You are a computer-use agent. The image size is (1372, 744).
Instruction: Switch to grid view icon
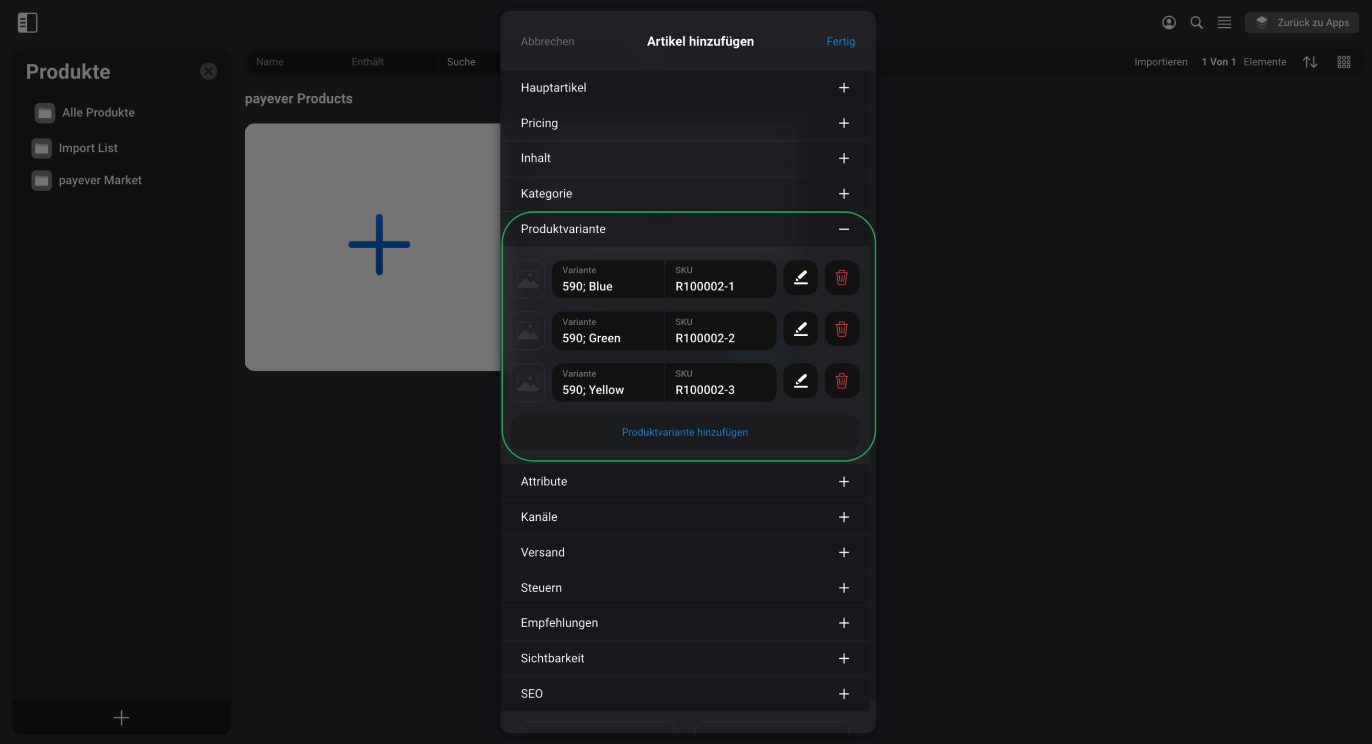point(1344,62)
